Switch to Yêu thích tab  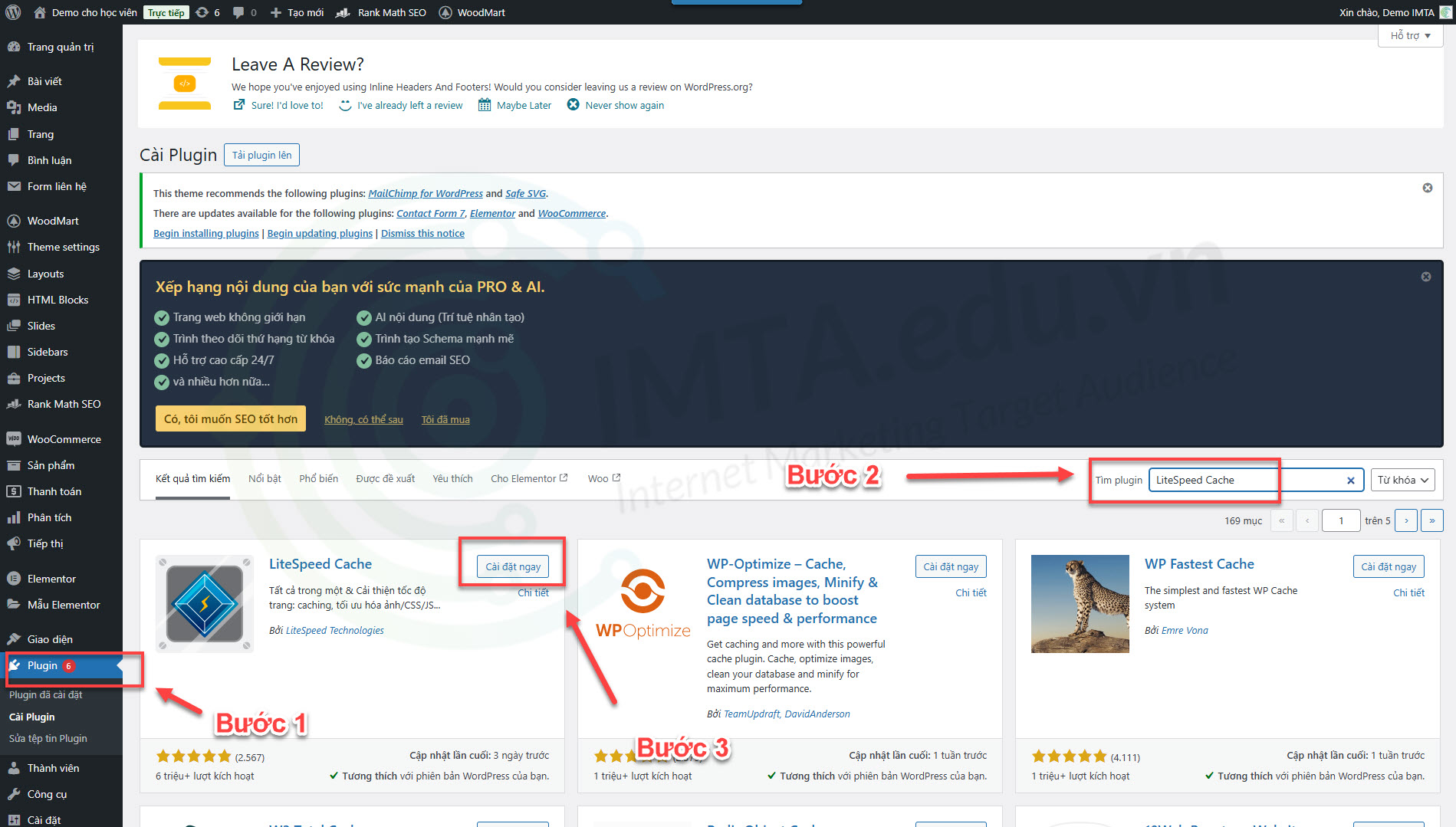(452, 478)
